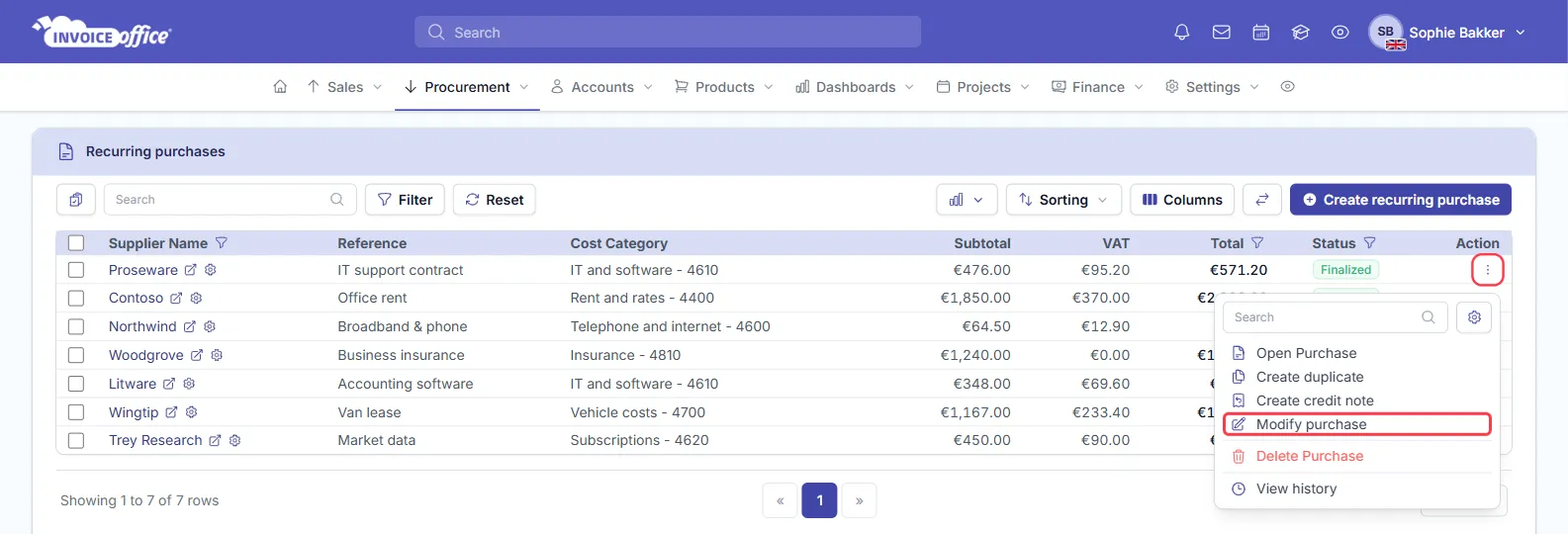Click gear icon next to Proseware
1568x534 pixels.
(x=211, y=270)
